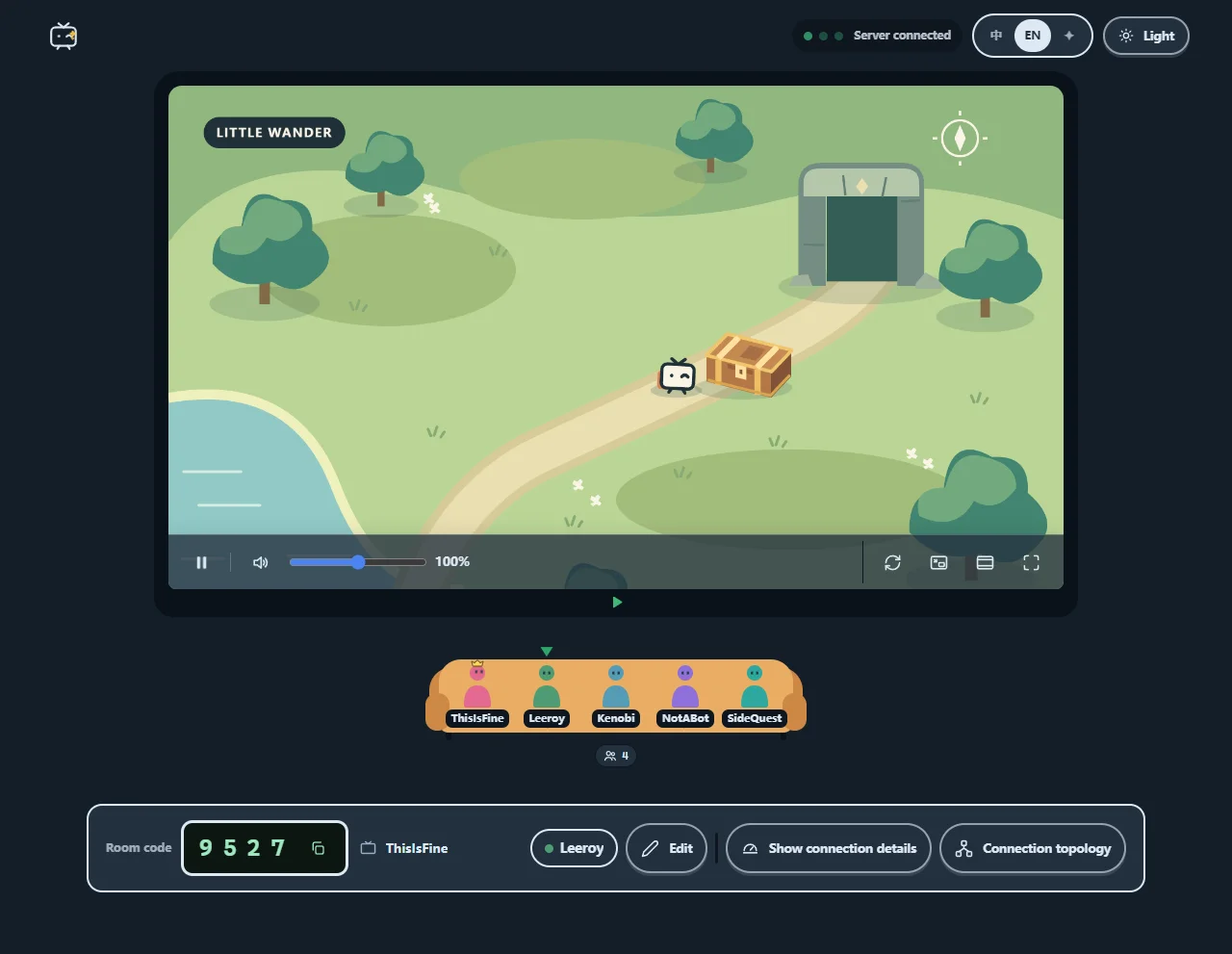Enable picture-in-picture mode
Screen dimensions: 1232x954
(938, 562)
